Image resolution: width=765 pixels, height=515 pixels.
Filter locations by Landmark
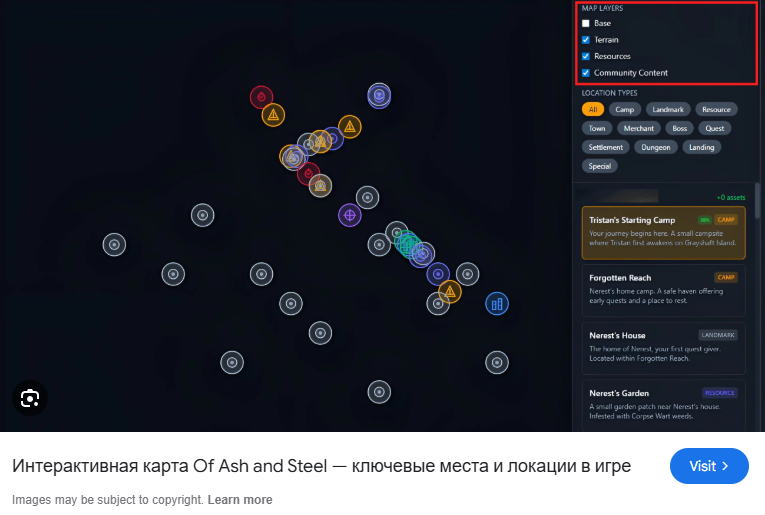668,109
